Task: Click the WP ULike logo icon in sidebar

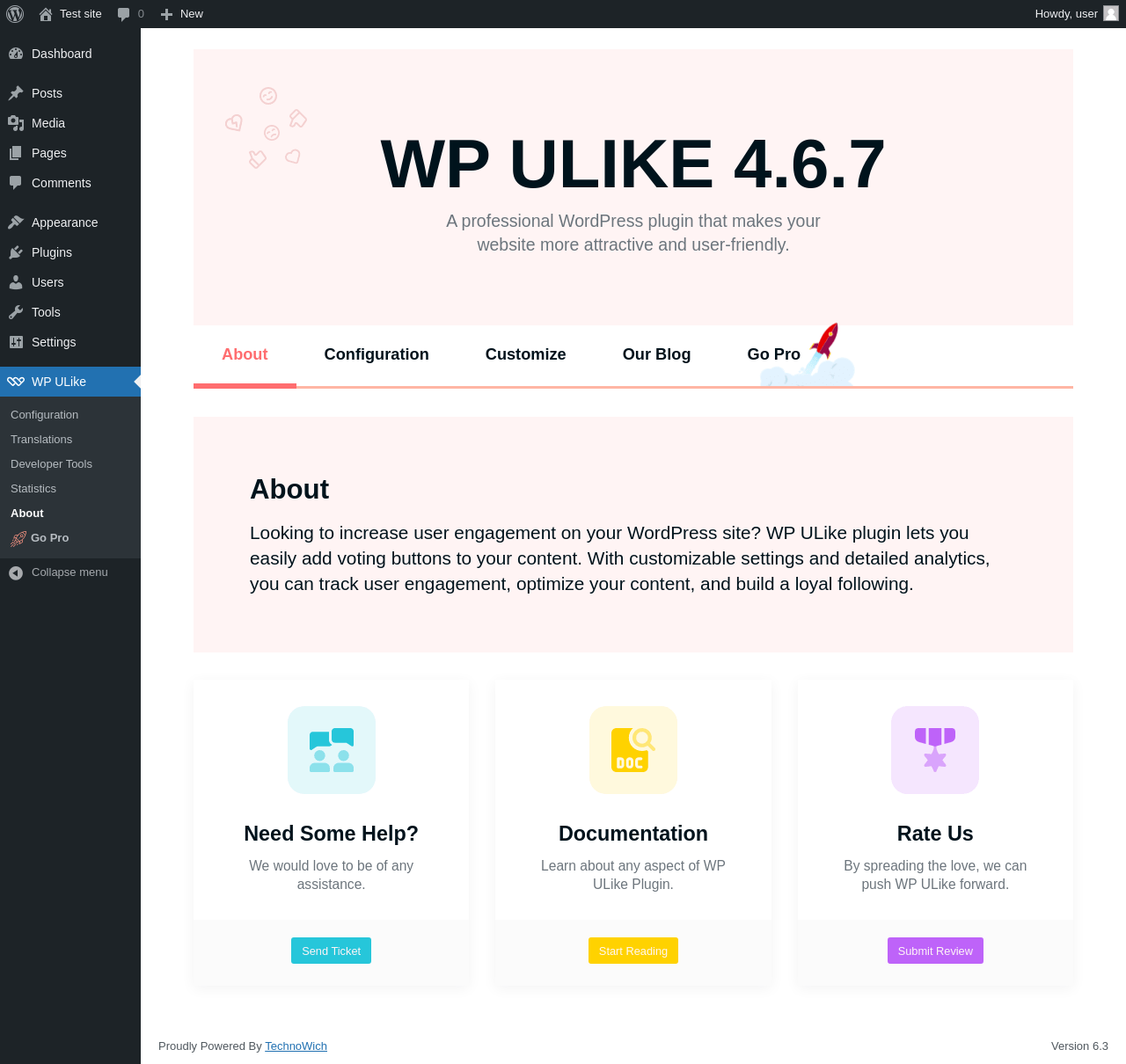Action: 16,382
